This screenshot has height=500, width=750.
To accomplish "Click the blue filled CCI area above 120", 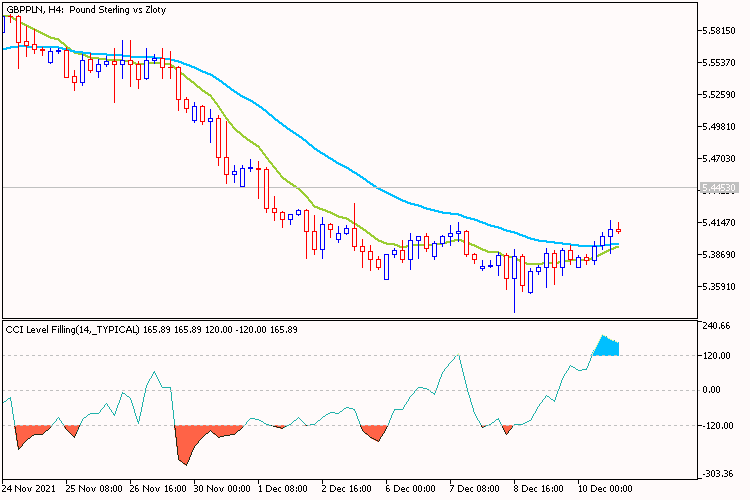I will (x=607, y=347).
